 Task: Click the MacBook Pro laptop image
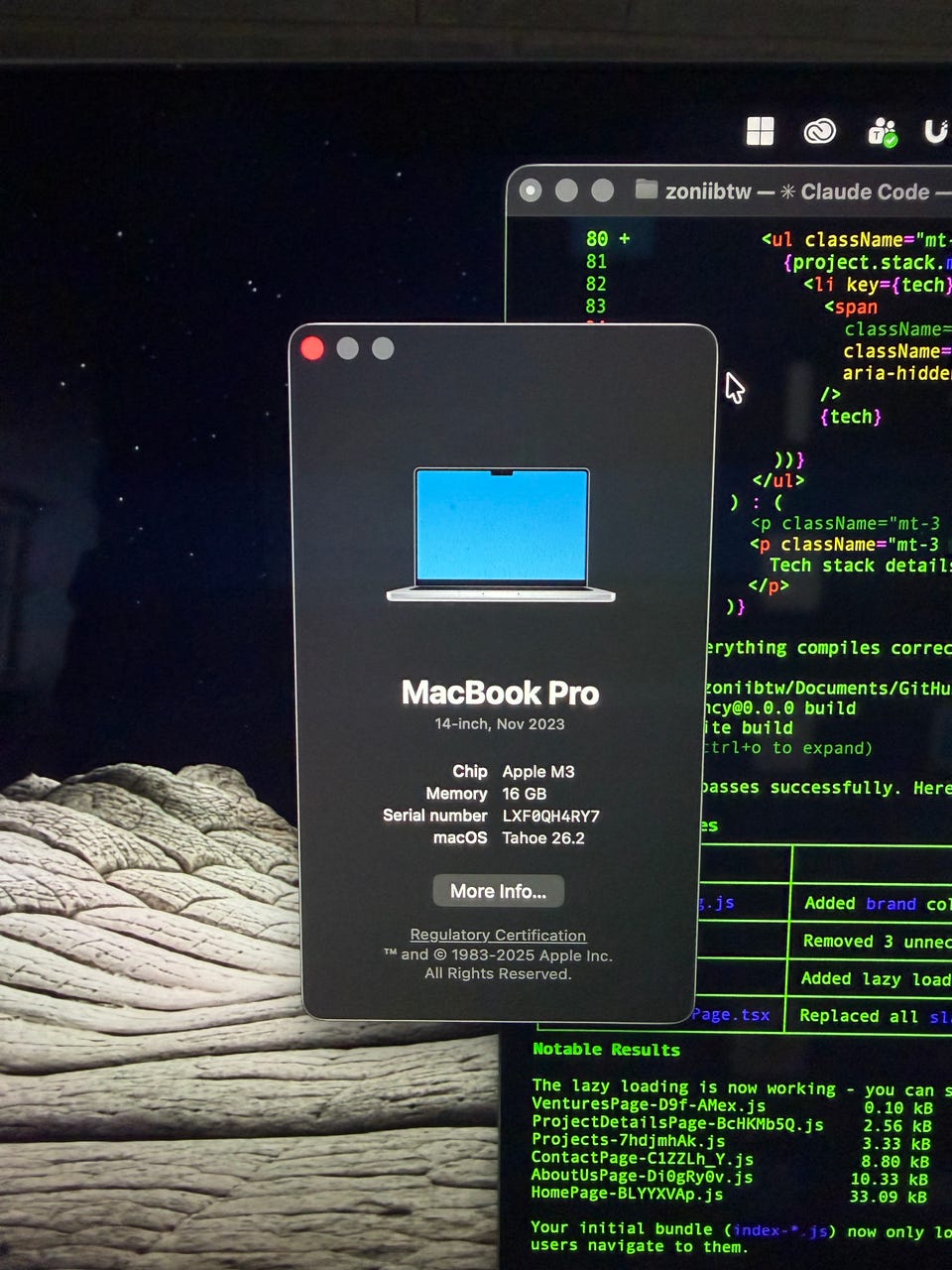coord(501,535)
